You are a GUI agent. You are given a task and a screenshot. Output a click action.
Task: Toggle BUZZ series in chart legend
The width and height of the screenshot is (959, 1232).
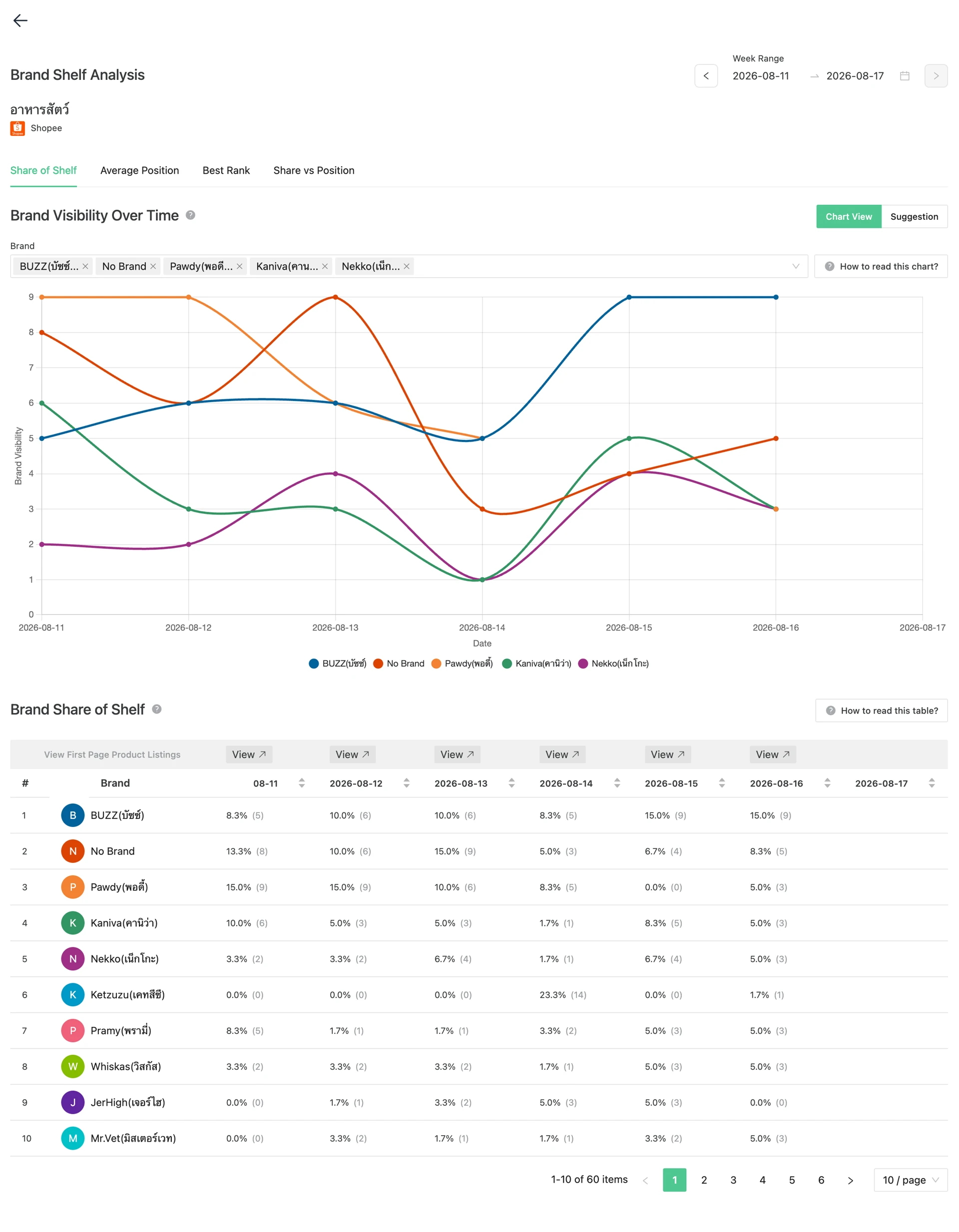pyautogui.click(x=337, y=663)
